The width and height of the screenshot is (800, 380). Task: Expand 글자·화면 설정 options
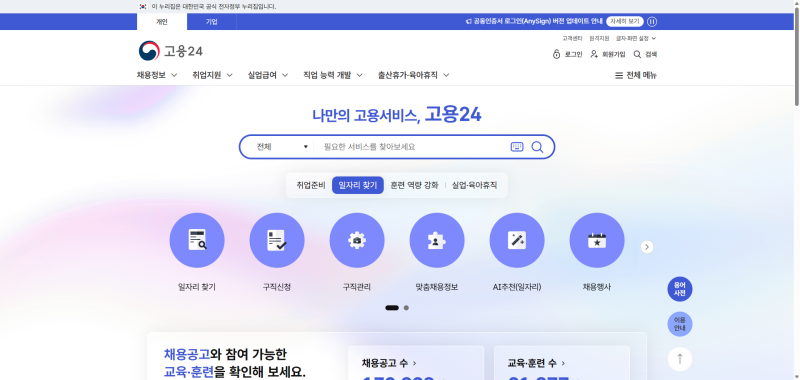pyautogui.click(x=636, y=38)
